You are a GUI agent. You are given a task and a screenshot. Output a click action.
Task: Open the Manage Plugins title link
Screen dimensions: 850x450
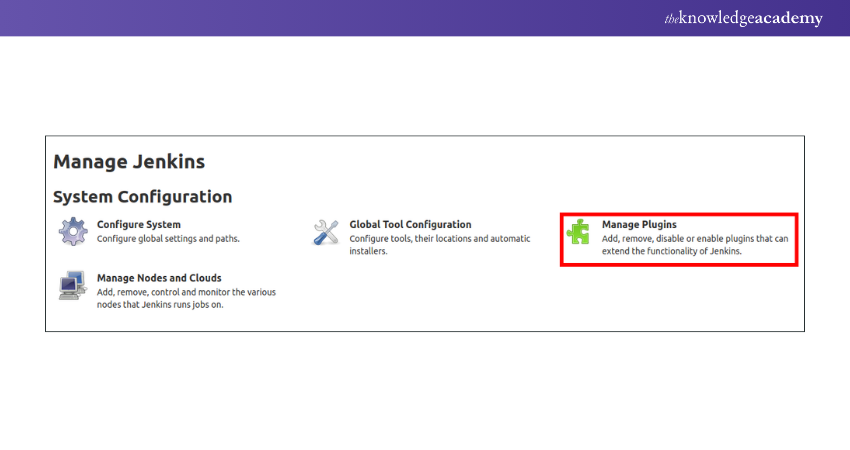(639, 225)
